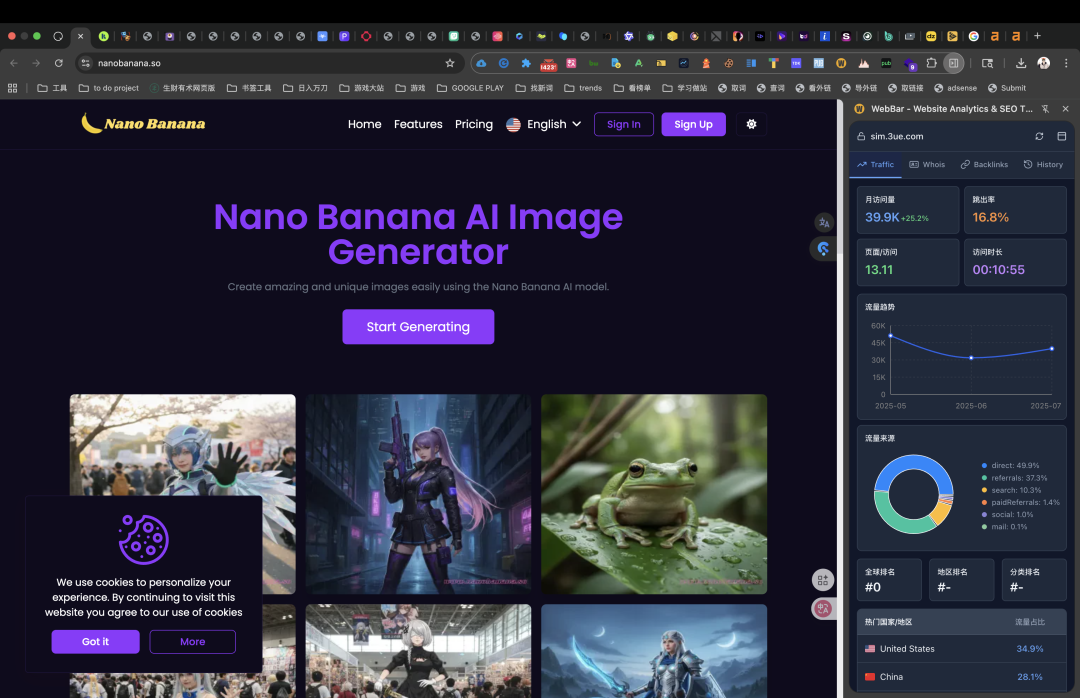Screen dimensions: 1080x698
Task: Click the Nano Banana logo
Action: click(143, 123)
